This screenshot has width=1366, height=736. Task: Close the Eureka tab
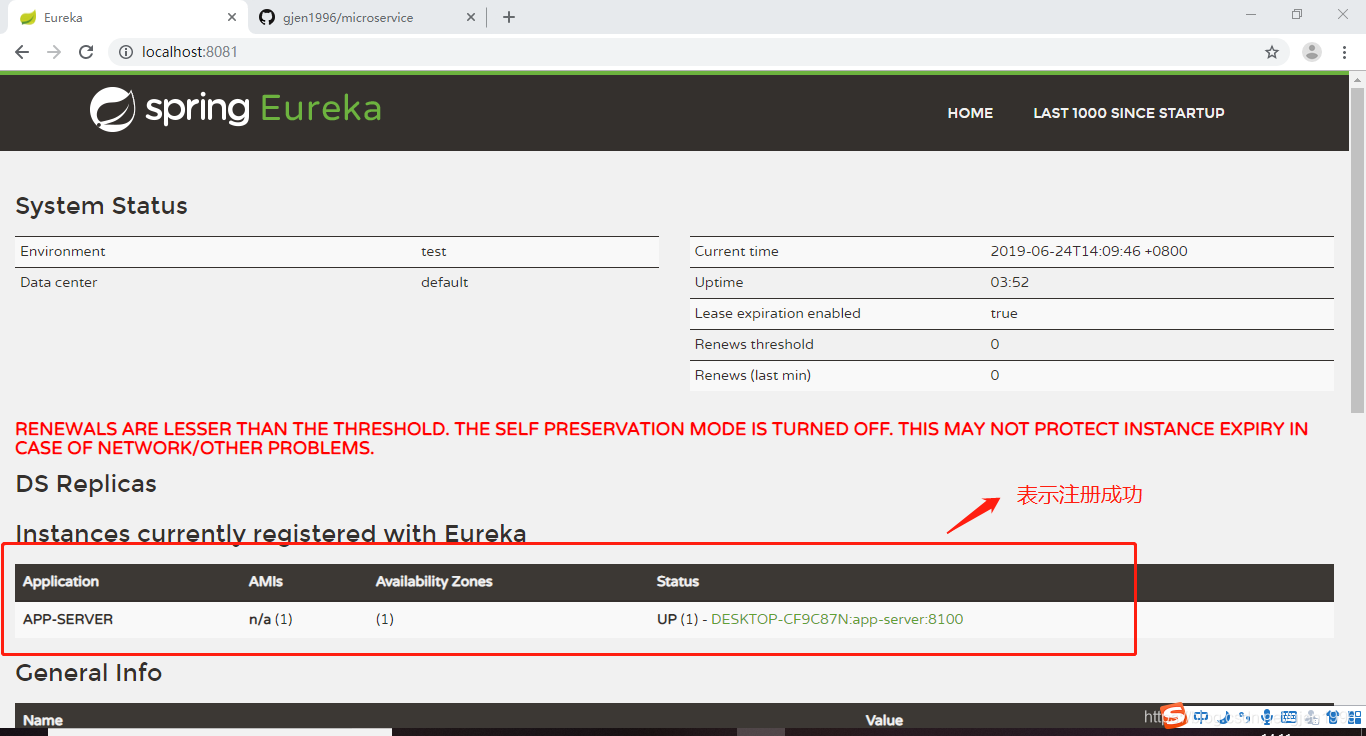pos(232,17)
